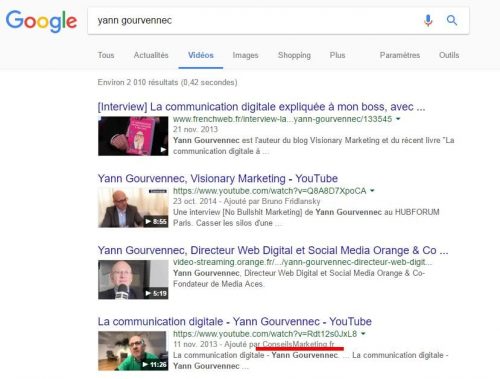Click the video-streaming.orange.fr URL text
Screen dimensions: 500x379
click(302, 262)
